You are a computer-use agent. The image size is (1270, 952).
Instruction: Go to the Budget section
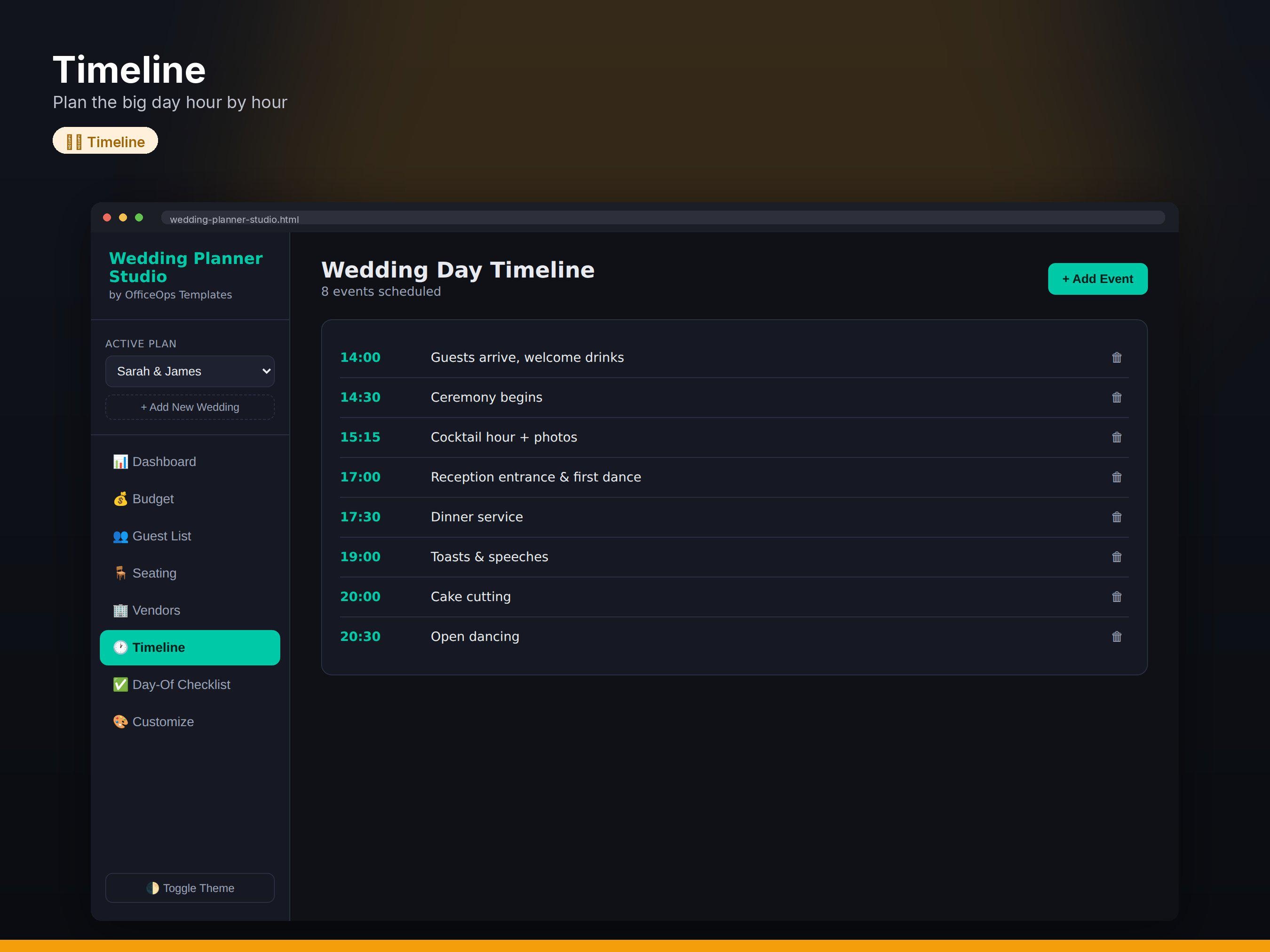pos(190,499)
